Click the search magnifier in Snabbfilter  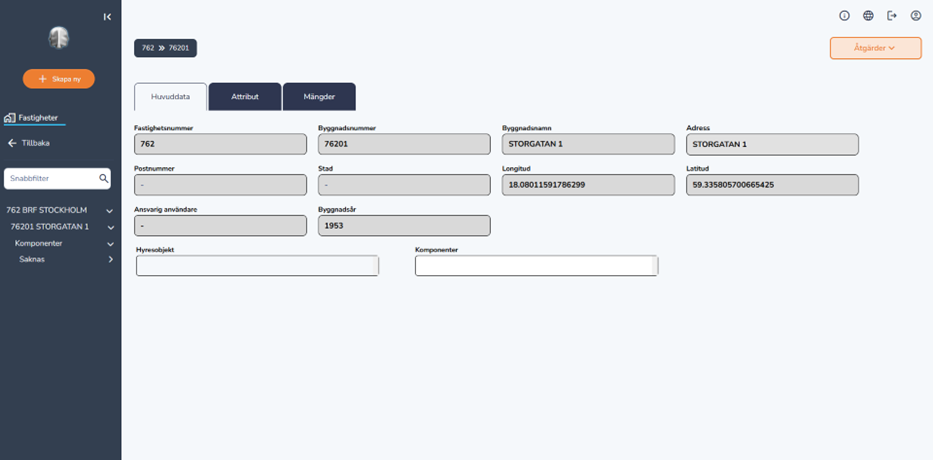coord(103,179)
